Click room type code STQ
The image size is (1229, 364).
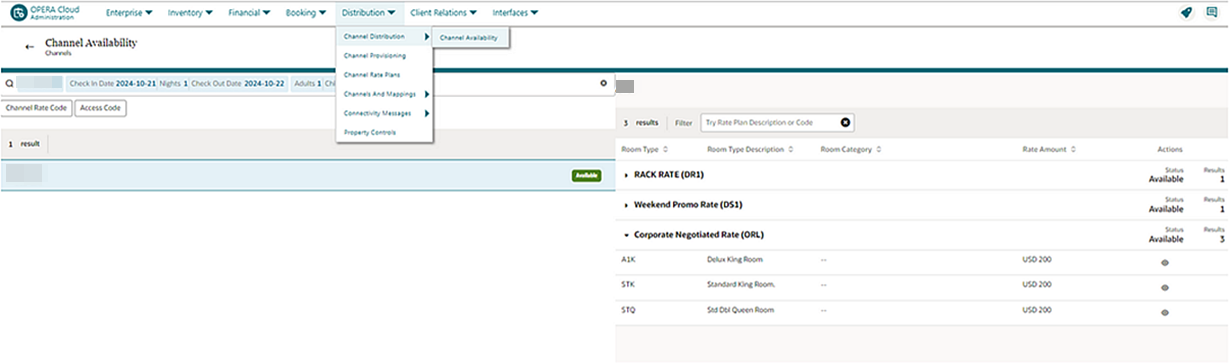point(628,309)
